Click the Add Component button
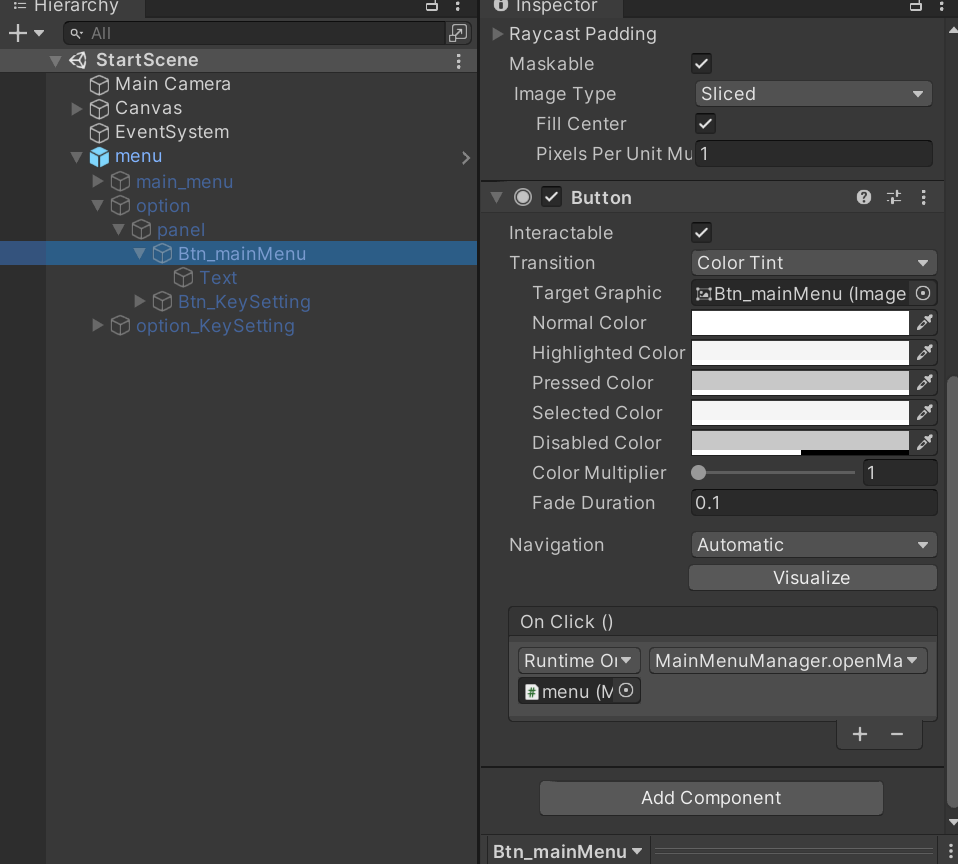This screenshot has height=864, width=958. tap(711, 797)
